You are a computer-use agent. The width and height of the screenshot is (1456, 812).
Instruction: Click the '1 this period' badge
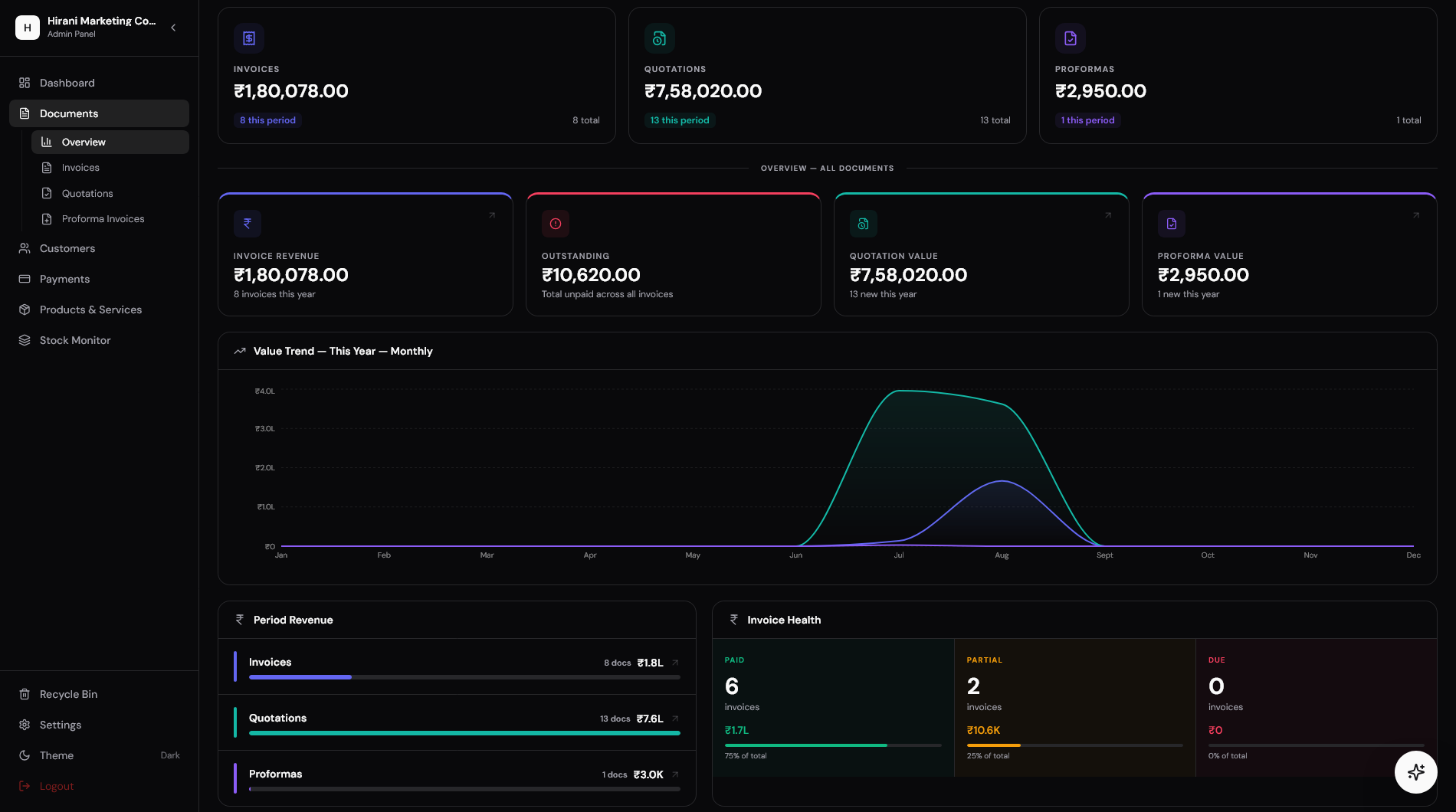coord(1087,120)
